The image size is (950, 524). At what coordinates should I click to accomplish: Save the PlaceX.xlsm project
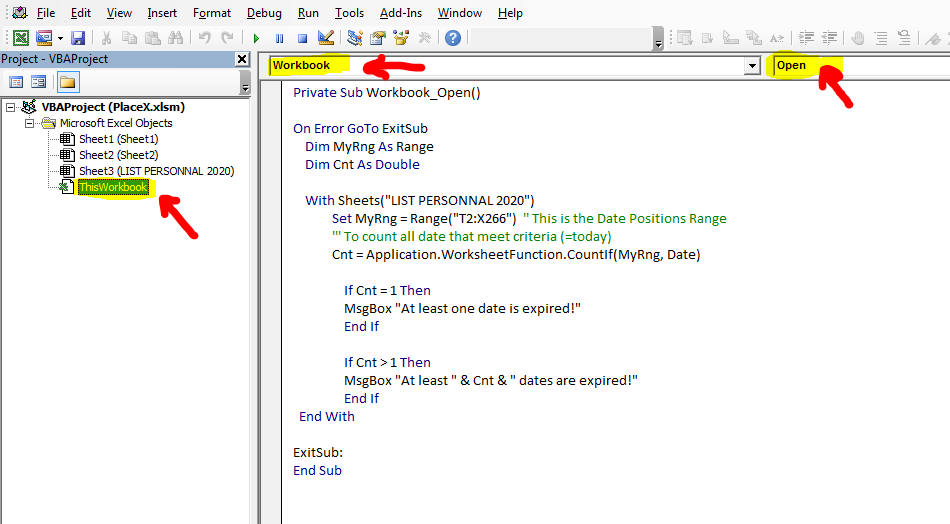pos(78,38)
